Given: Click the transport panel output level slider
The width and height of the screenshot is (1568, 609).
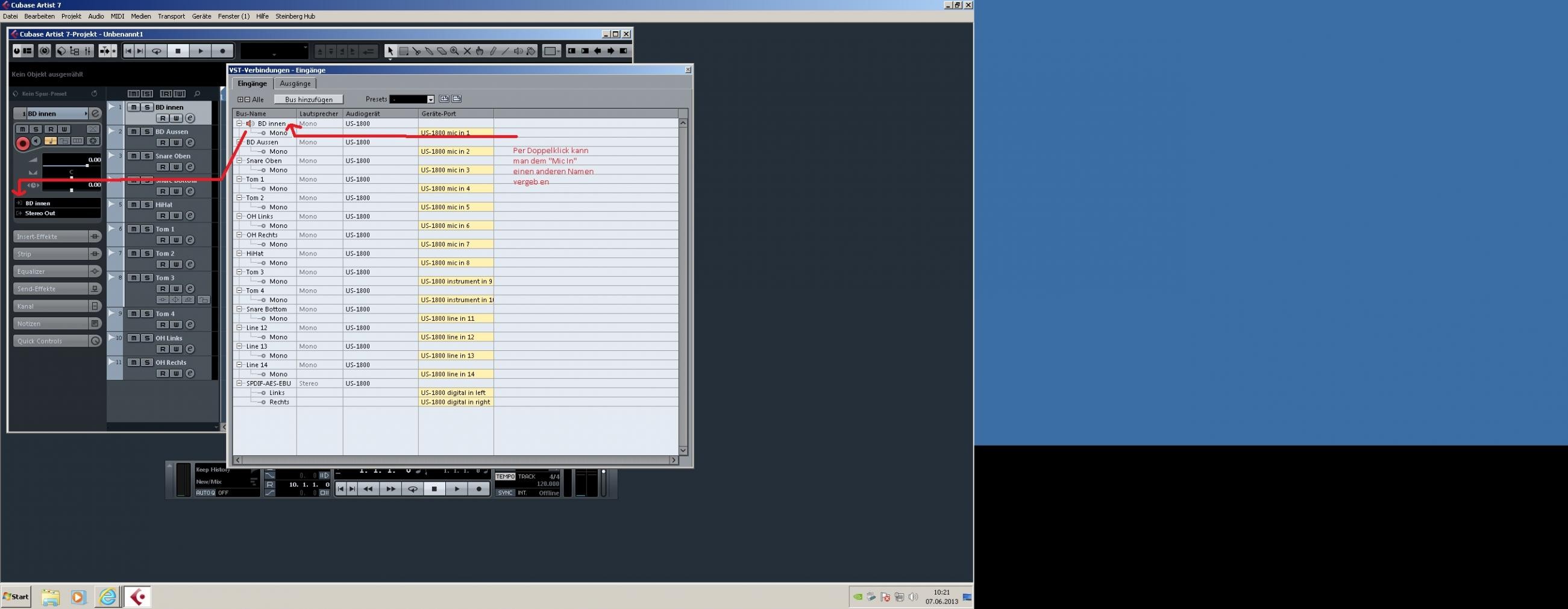Looking at the screenshot, I should 603,483.
